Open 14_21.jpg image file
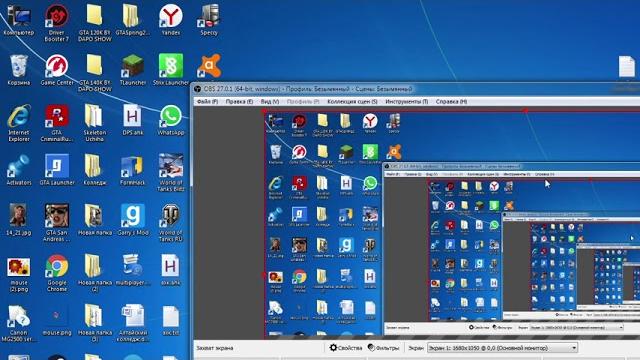The width and height of the screenshot is (640, 360). (19, 220)
